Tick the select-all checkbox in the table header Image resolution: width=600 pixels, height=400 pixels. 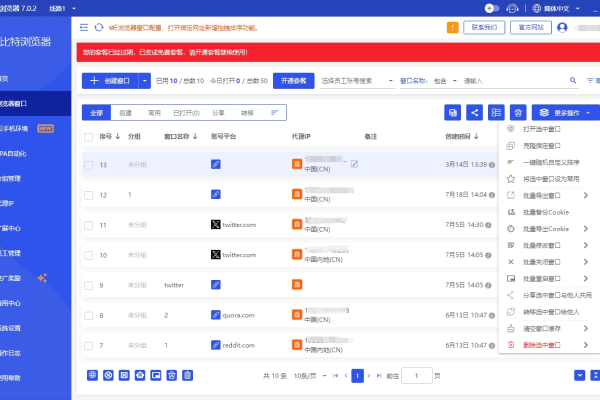pos(88,137)
